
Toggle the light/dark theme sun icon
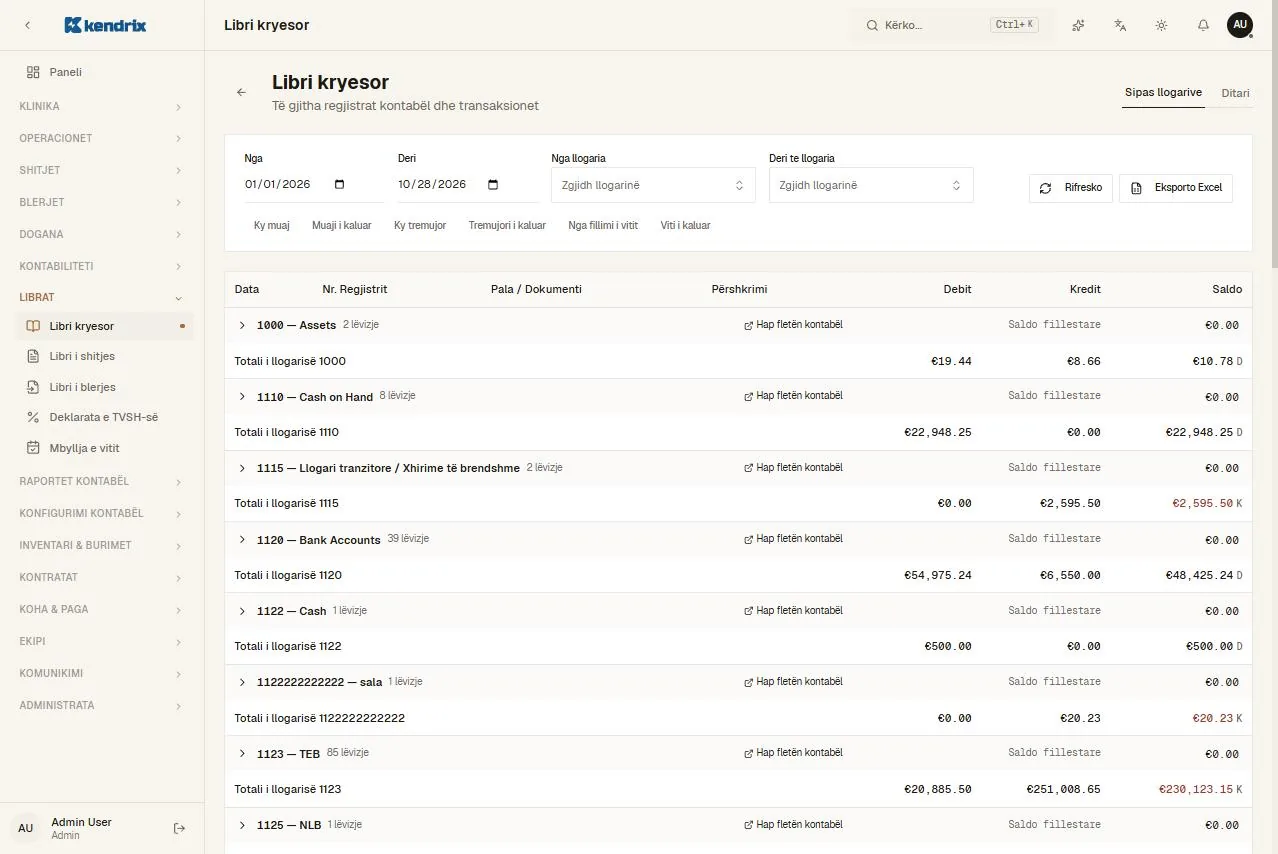pos(1161,25)
